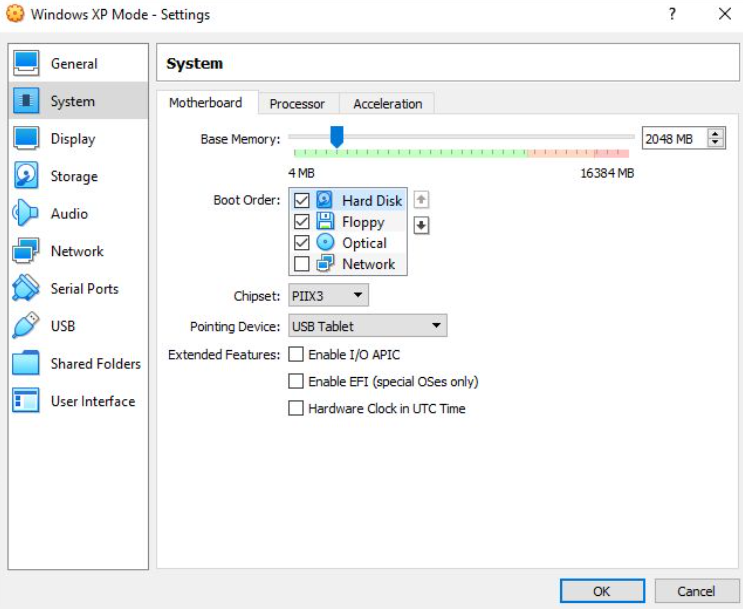
Task: Open Audio speaker icon
Action: click(x=25, y=213)
